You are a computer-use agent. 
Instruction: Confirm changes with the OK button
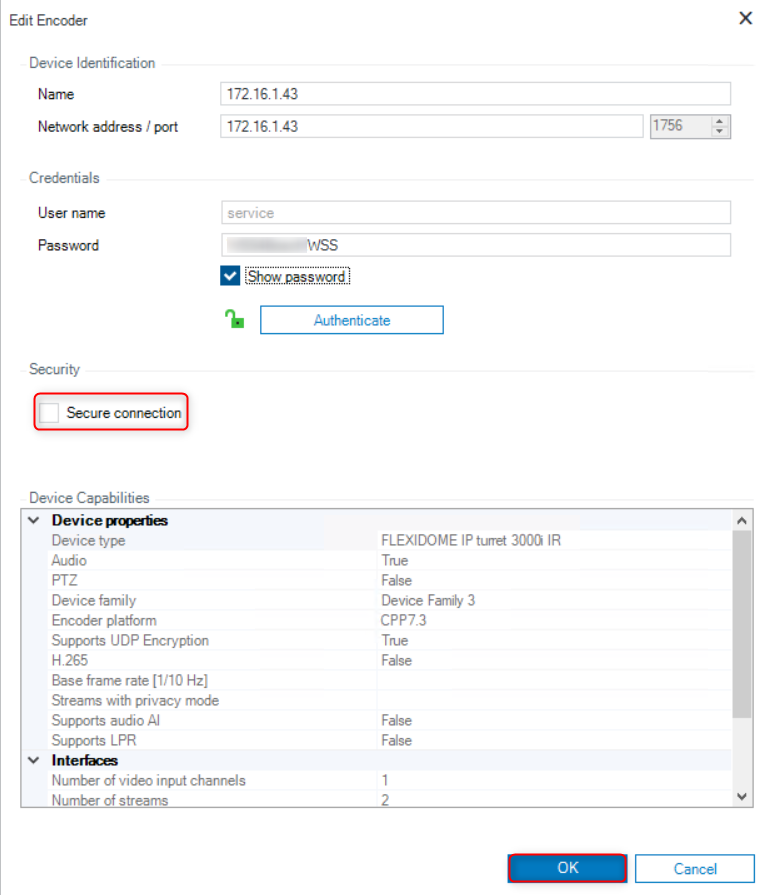(568, 868)
